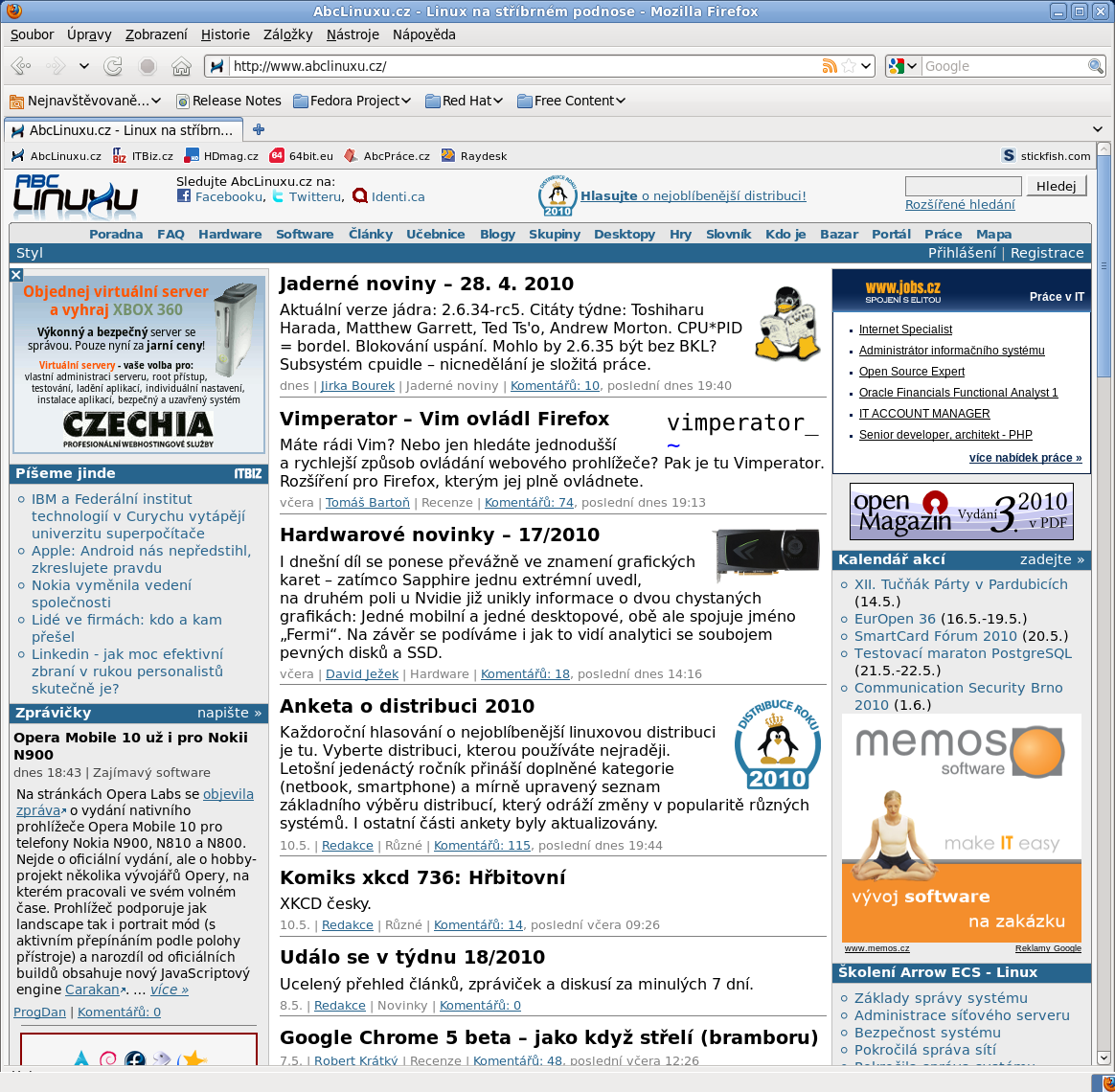This screenshot has height=1092, width=1115.
Task: Reload the current page
Action: (113, 66)
